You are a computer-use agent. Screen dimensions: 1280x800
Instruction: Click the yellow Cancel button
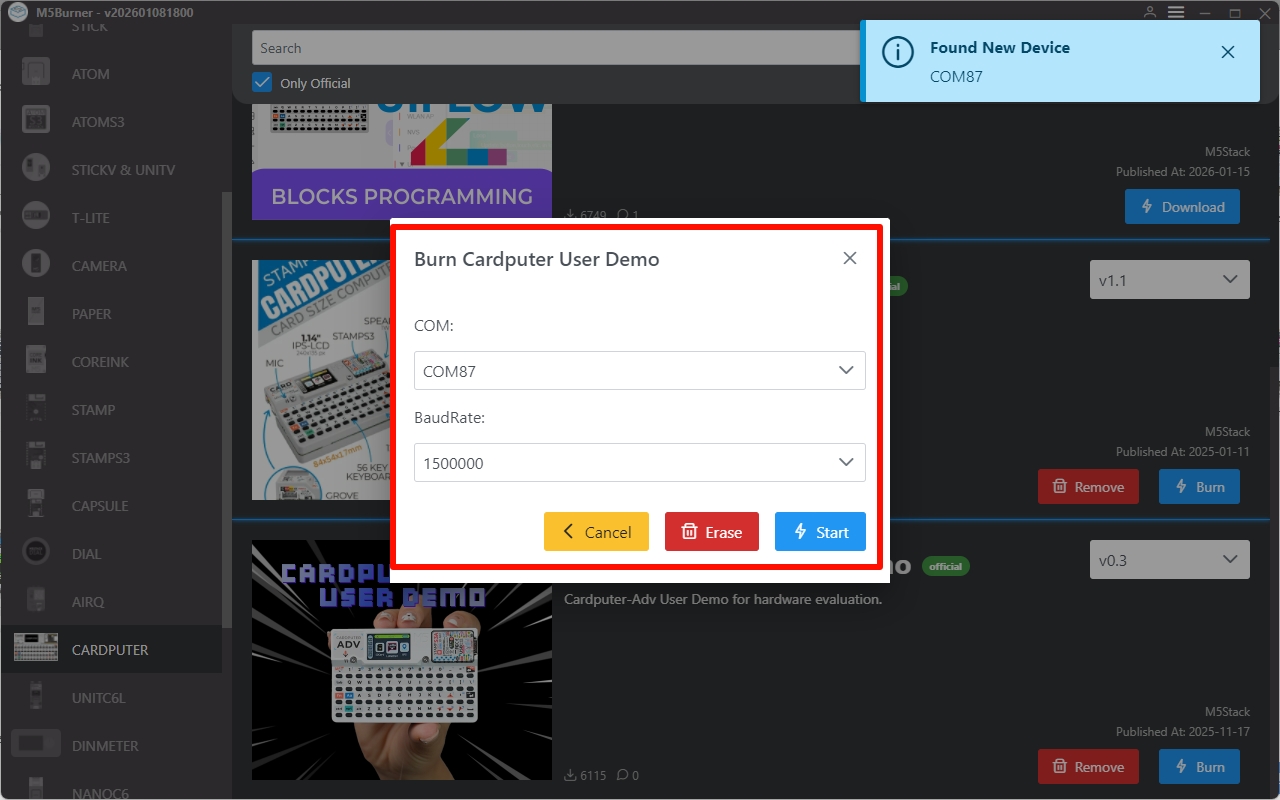(596, 532)
